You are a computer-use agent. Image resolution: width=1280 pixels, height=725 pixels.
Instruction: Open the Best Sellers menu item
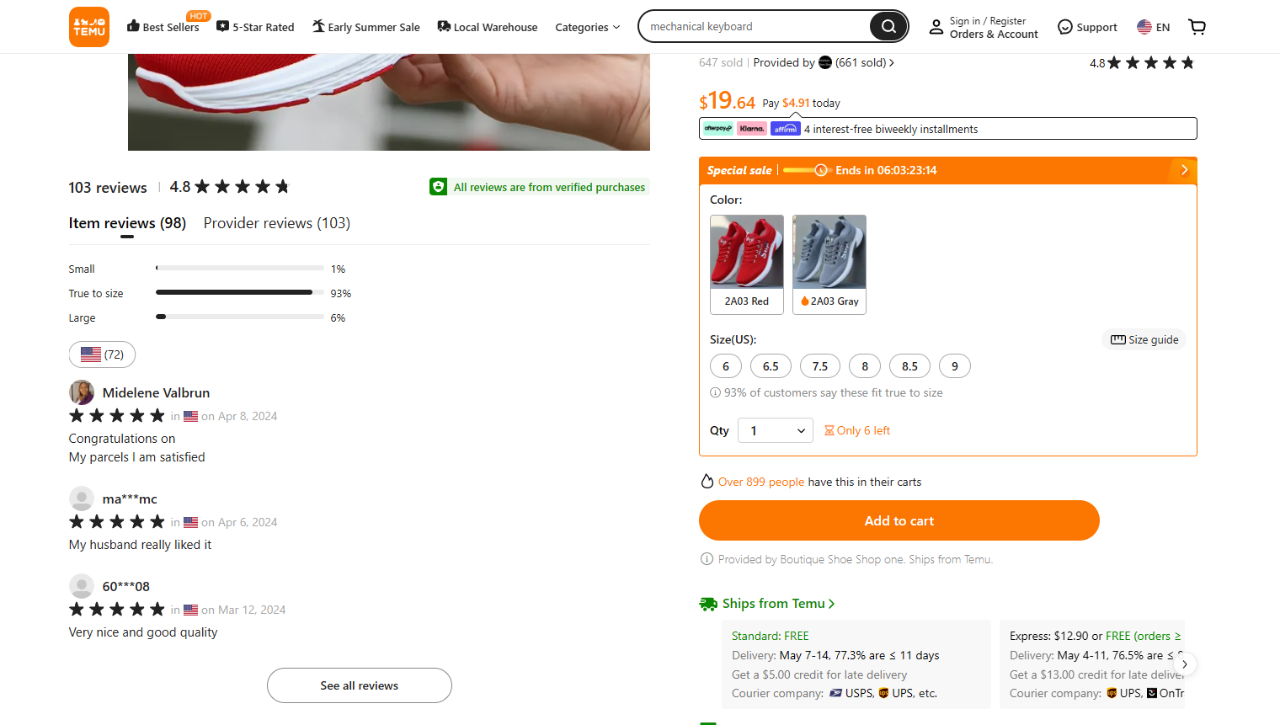(163, 27)
